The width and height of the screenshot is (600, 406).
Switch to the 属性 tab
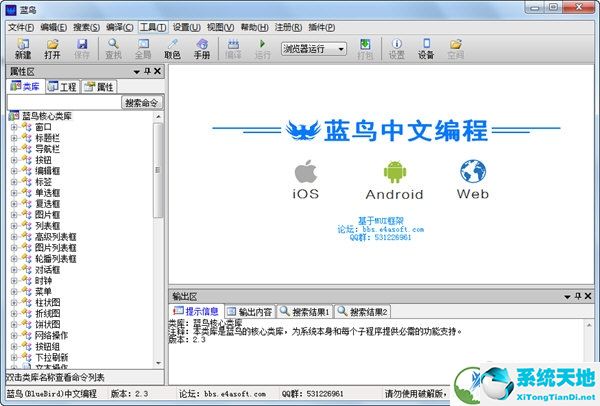point(99,87)
